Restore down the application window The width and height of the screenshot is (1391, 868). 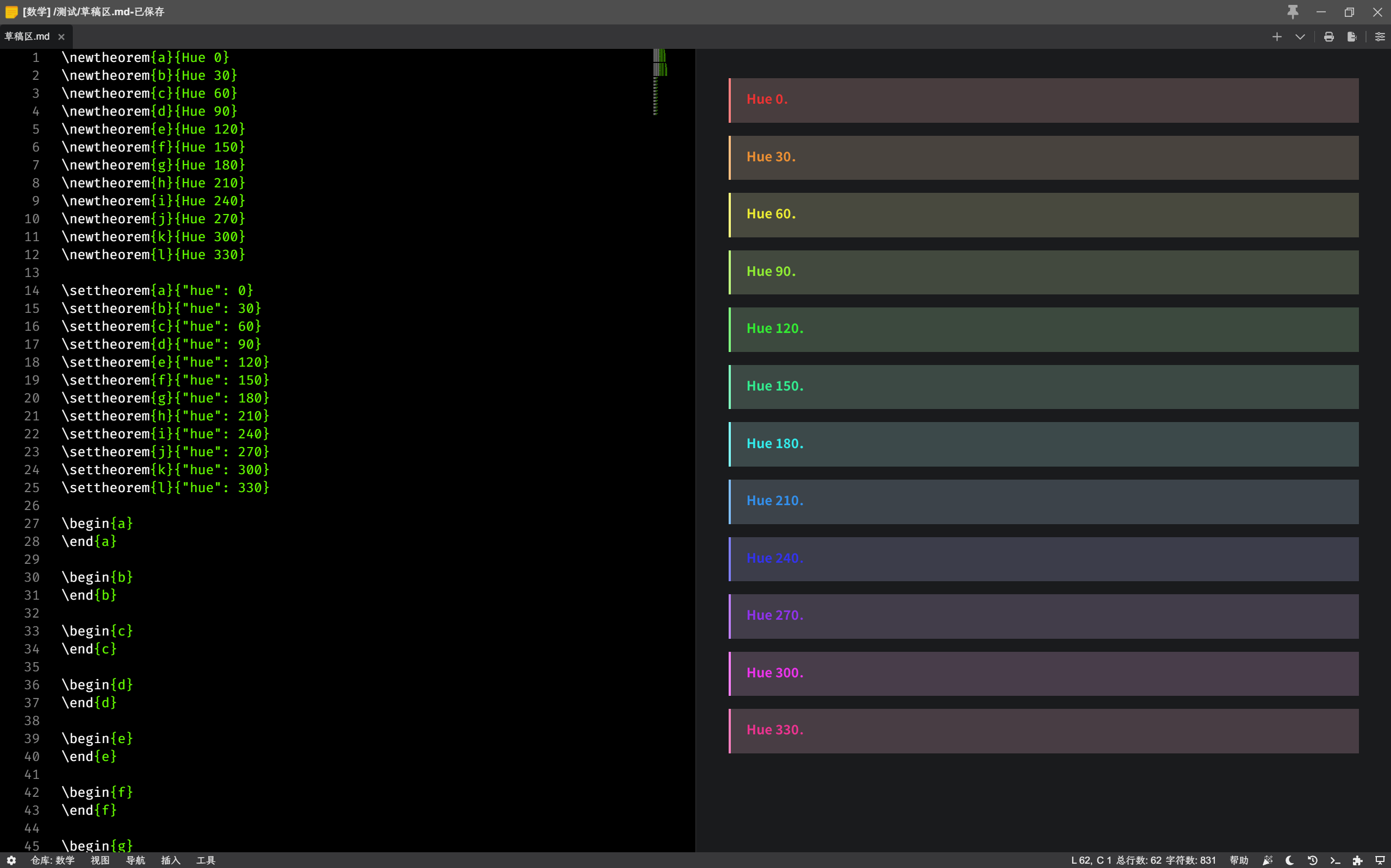(1349, 12)
